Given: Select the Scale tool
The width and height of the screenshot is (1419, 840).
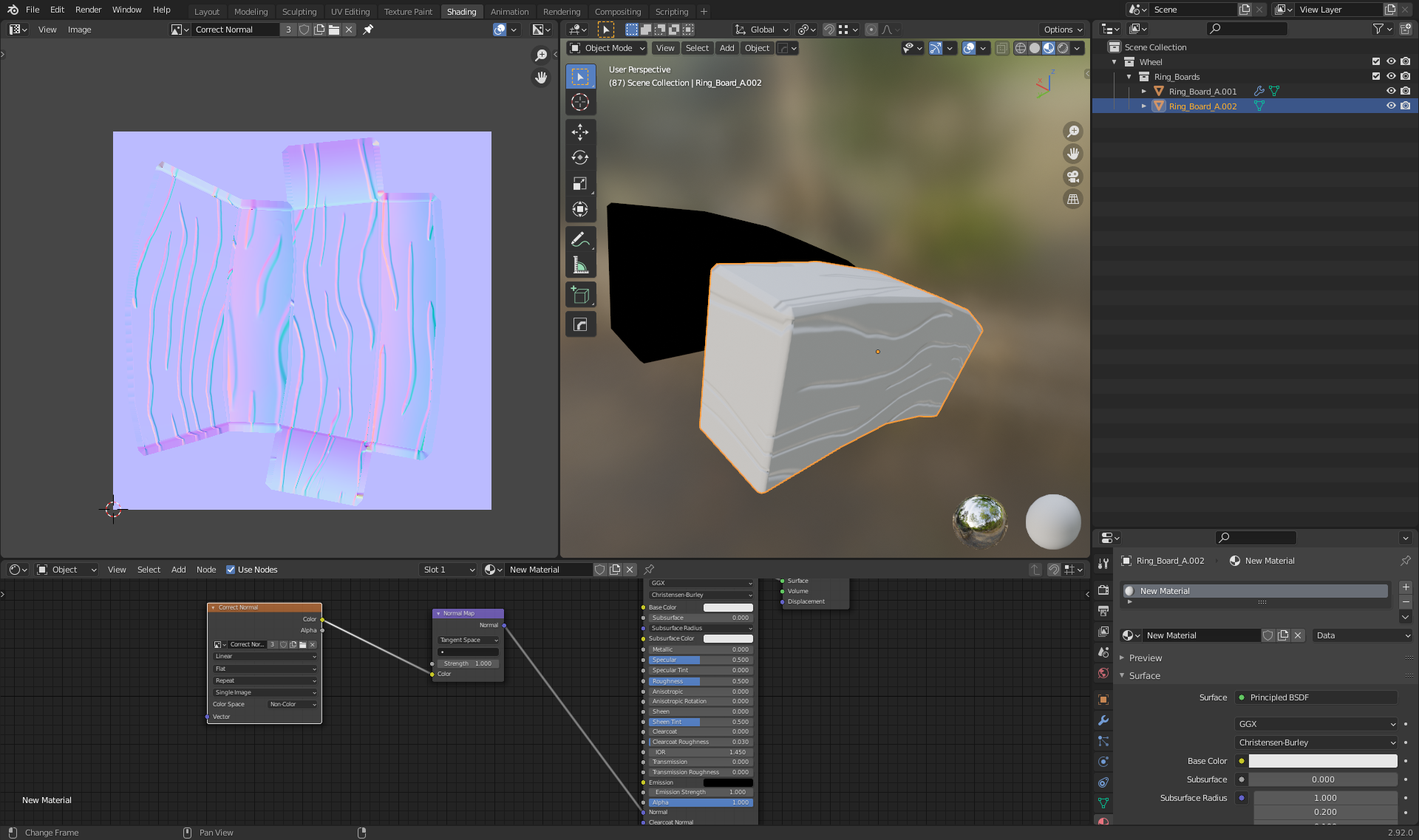Looking at the screenshot, I should pos(580,184).
